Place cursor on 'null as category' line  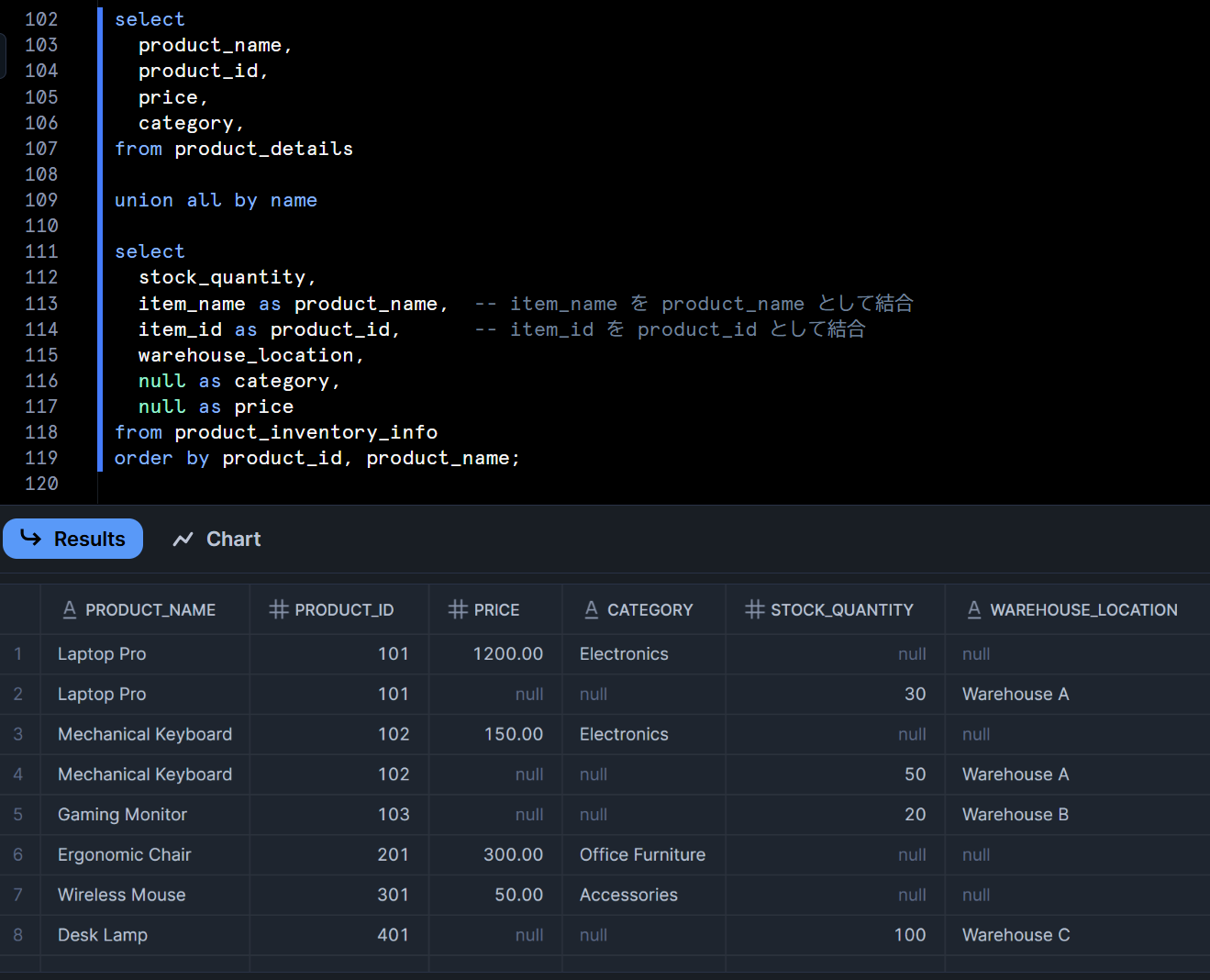point(239,381)
